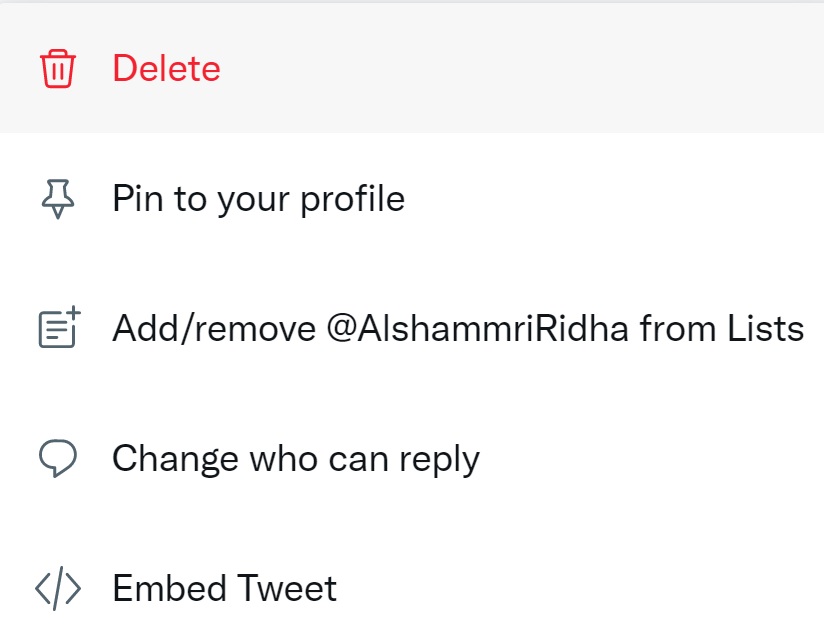Open reply settings via the bubble icon
This screenshot has width=824, height=636.
tap(58, 459)
